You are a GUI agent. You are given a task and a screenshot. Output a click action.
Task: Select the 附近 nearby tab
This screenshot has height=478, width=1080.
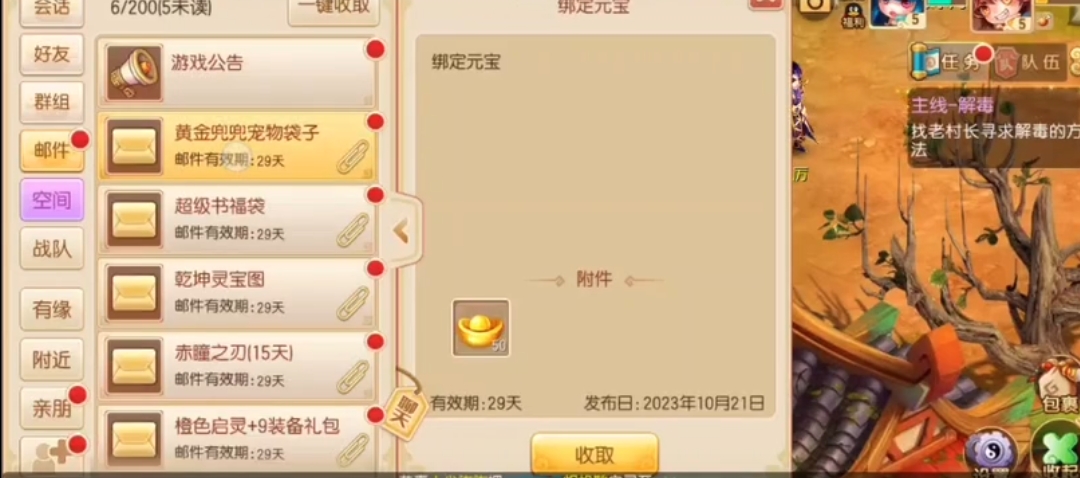52,359
